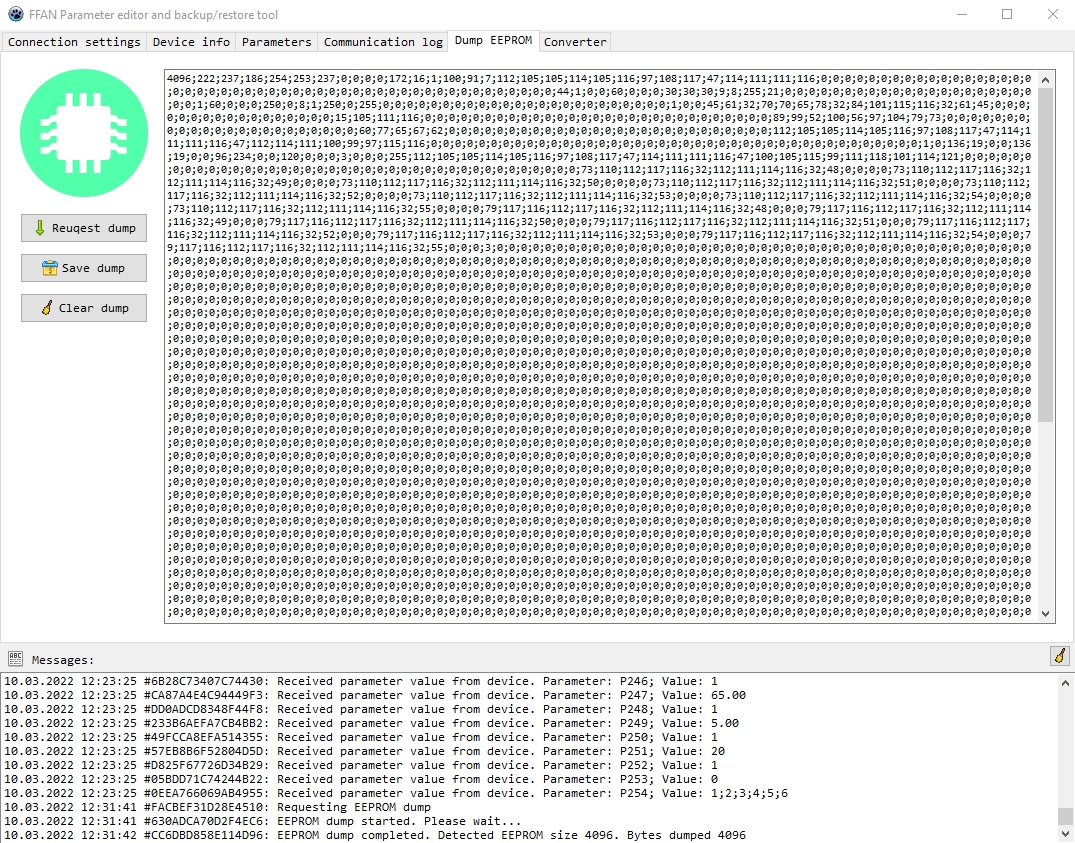Click the messages log scrollbar down arrow

coord(1065,834)
